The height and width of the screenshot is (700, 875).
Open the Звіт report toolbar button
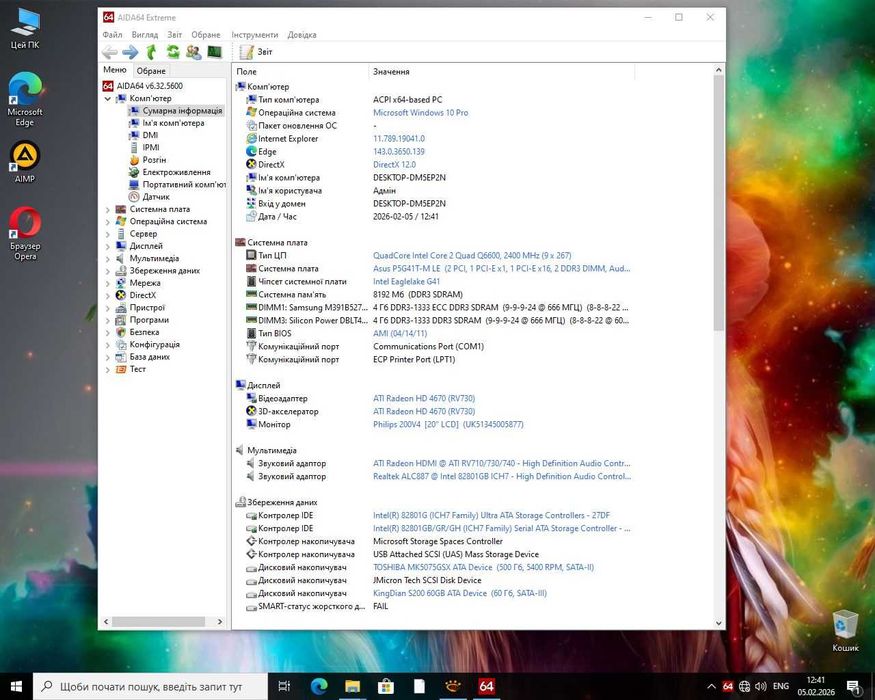pyautogui.click(x=256, y=52)
